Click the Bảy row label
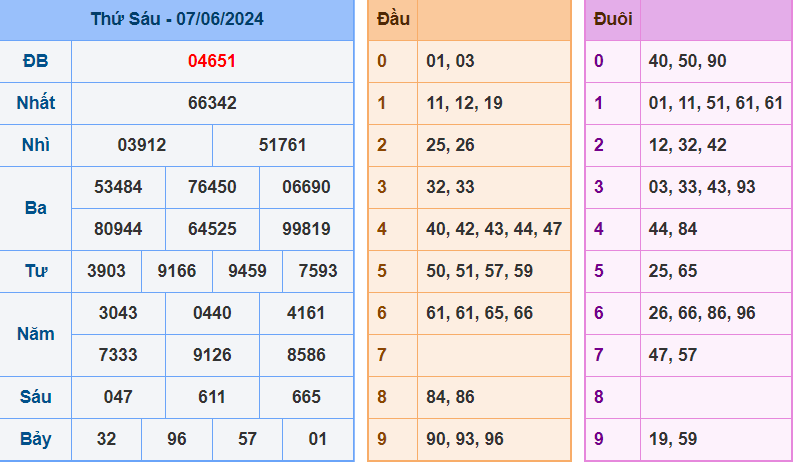The image size is (793, 462). click(x=35, y=439)
